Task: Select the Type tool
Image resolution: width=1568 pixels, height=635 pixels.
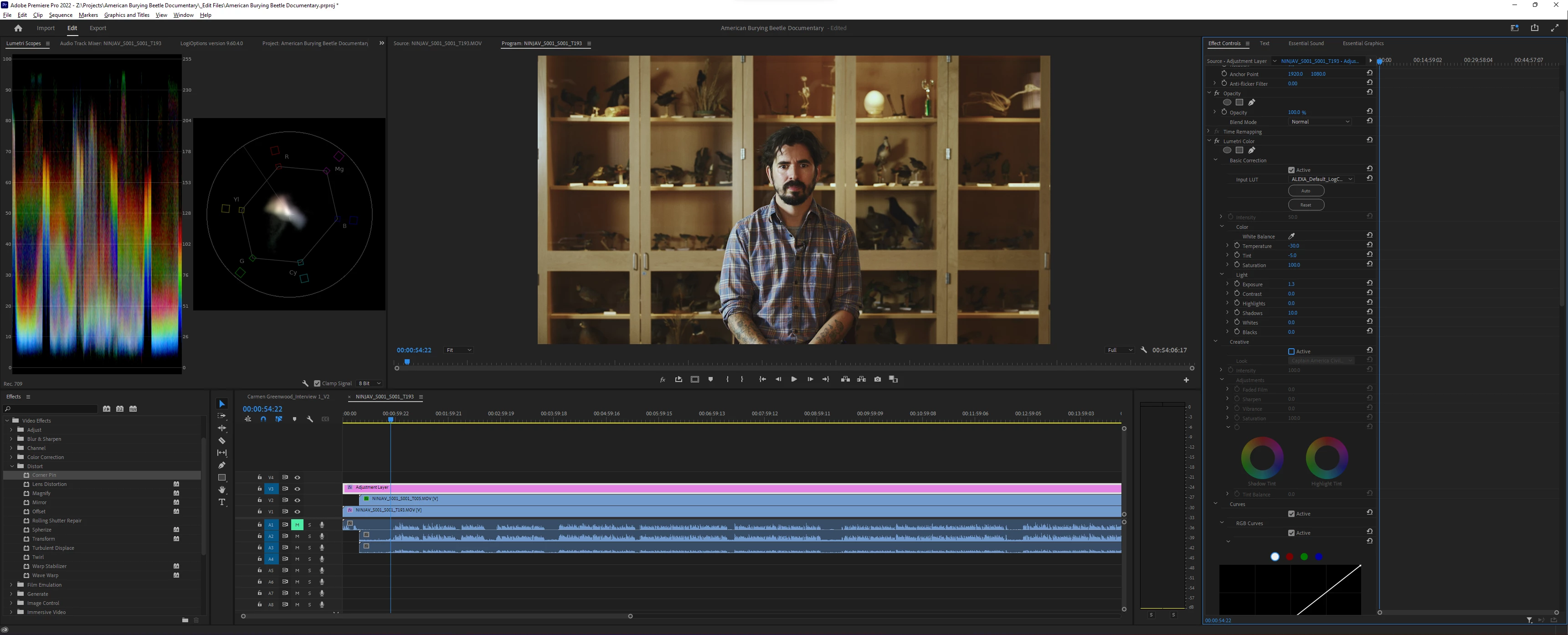Action: point(221,502)
